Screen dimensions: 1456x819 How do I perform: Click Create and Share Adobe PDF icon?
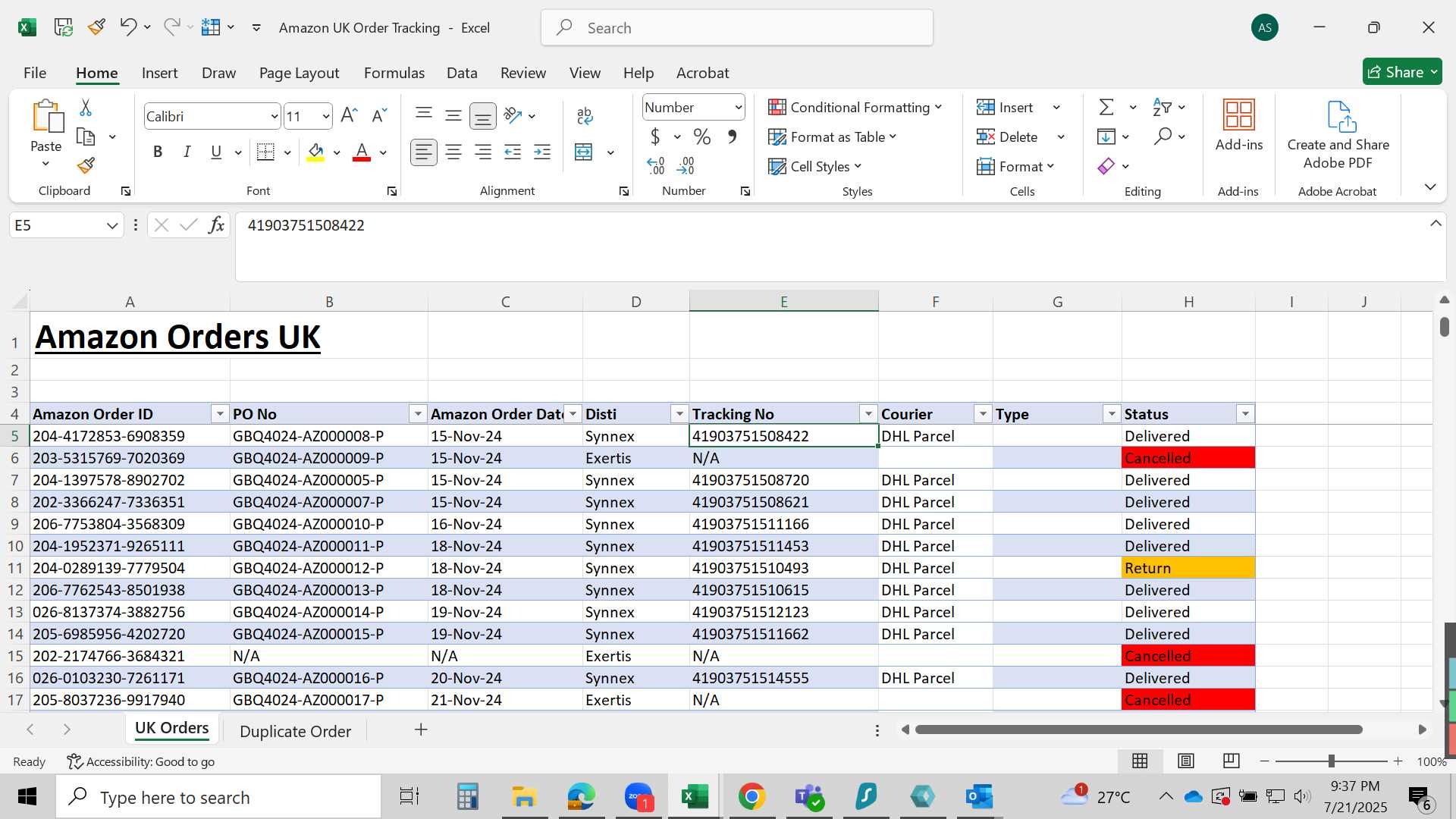pyautogui.click(x=1341, y=116)
